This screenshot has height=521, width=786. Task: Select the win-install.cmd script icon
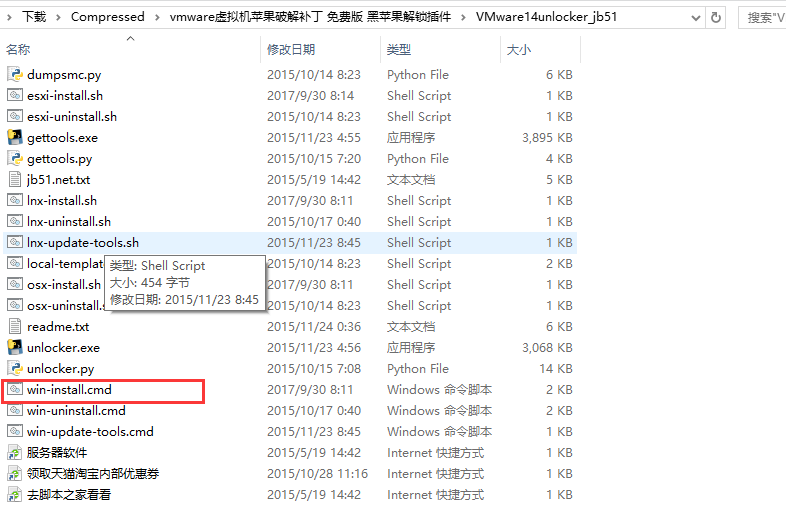15,390
